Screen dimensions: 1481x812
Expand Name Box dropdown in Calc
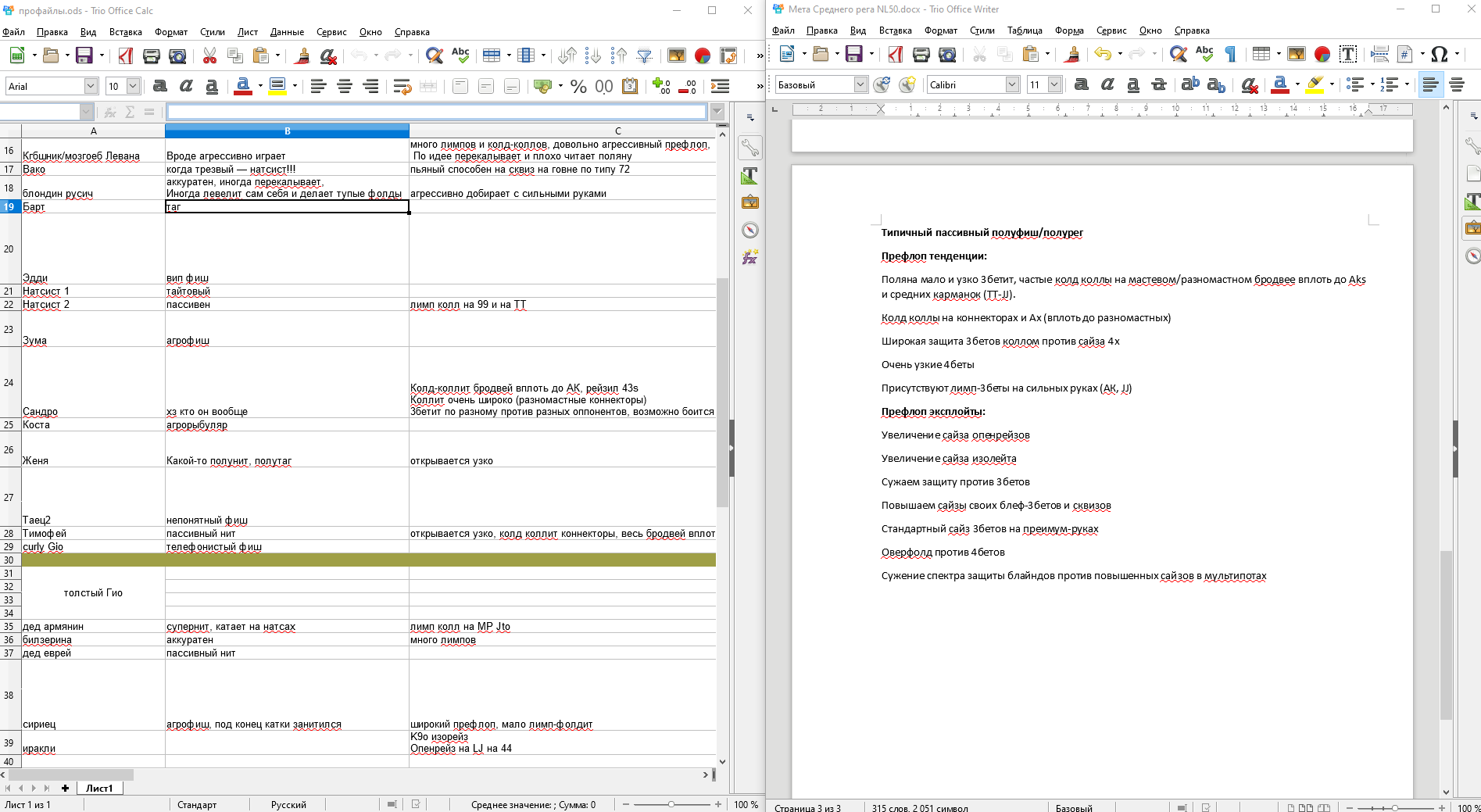pos(86,113)
